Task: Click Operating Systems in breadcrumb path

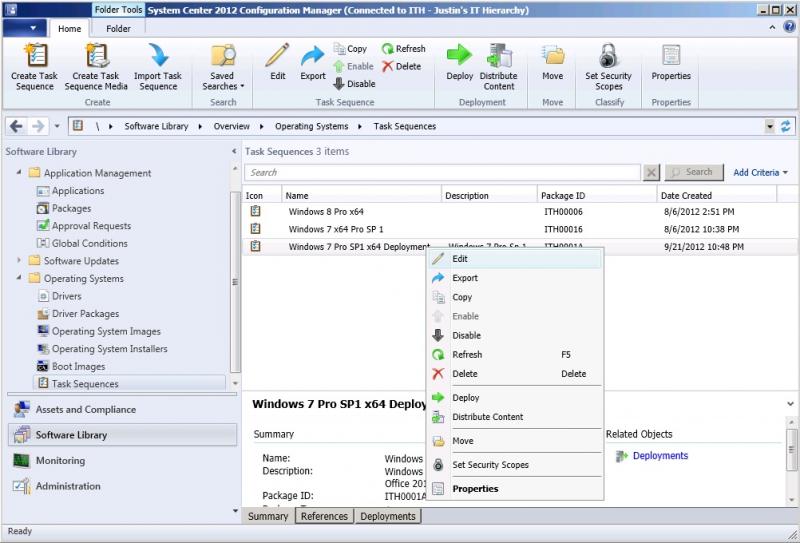Action: pos(311,126)
